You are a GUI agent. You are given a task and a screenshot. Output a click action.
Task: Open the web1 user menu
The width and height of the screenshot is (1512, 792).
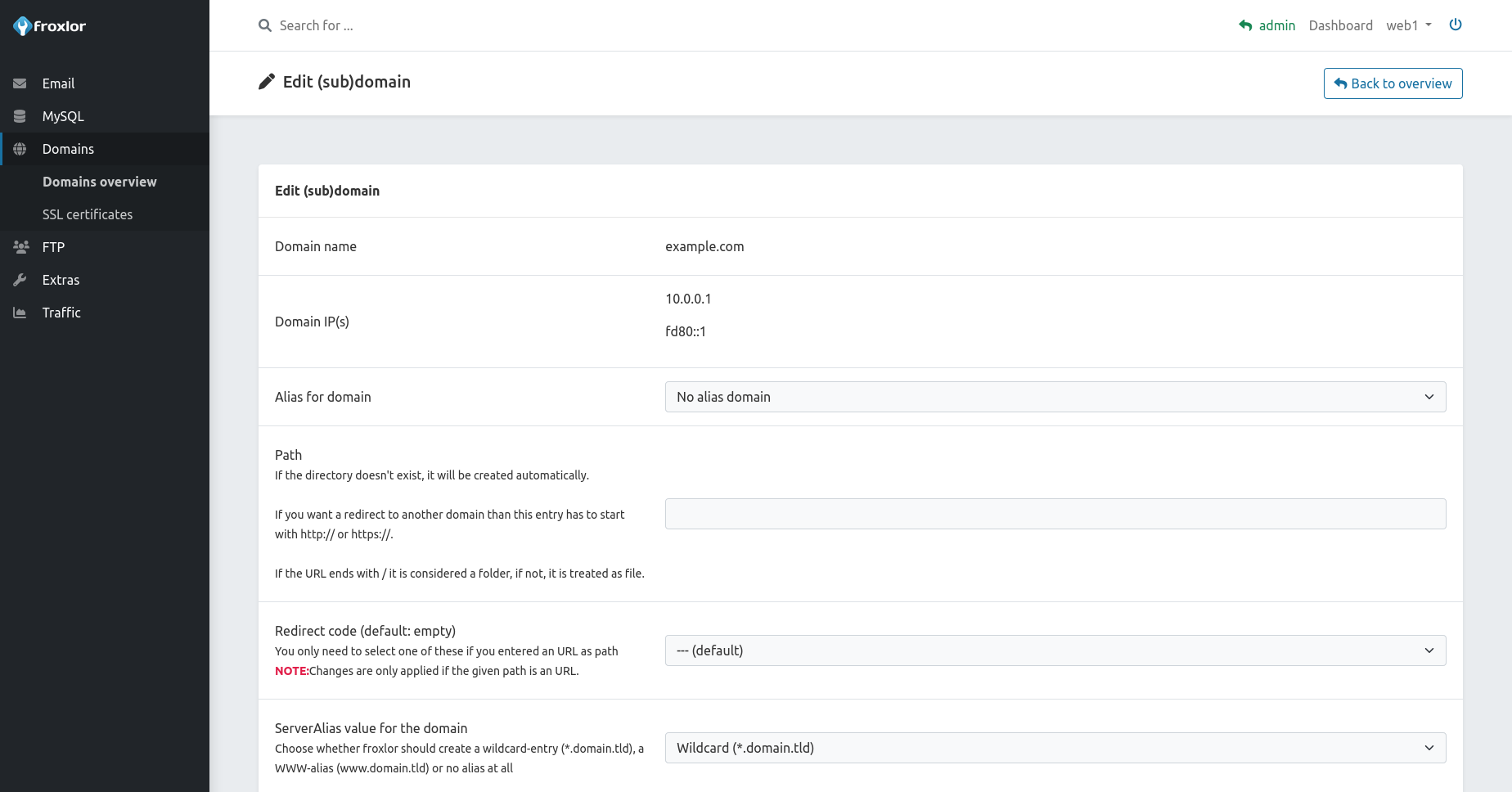click(1408, 25)
